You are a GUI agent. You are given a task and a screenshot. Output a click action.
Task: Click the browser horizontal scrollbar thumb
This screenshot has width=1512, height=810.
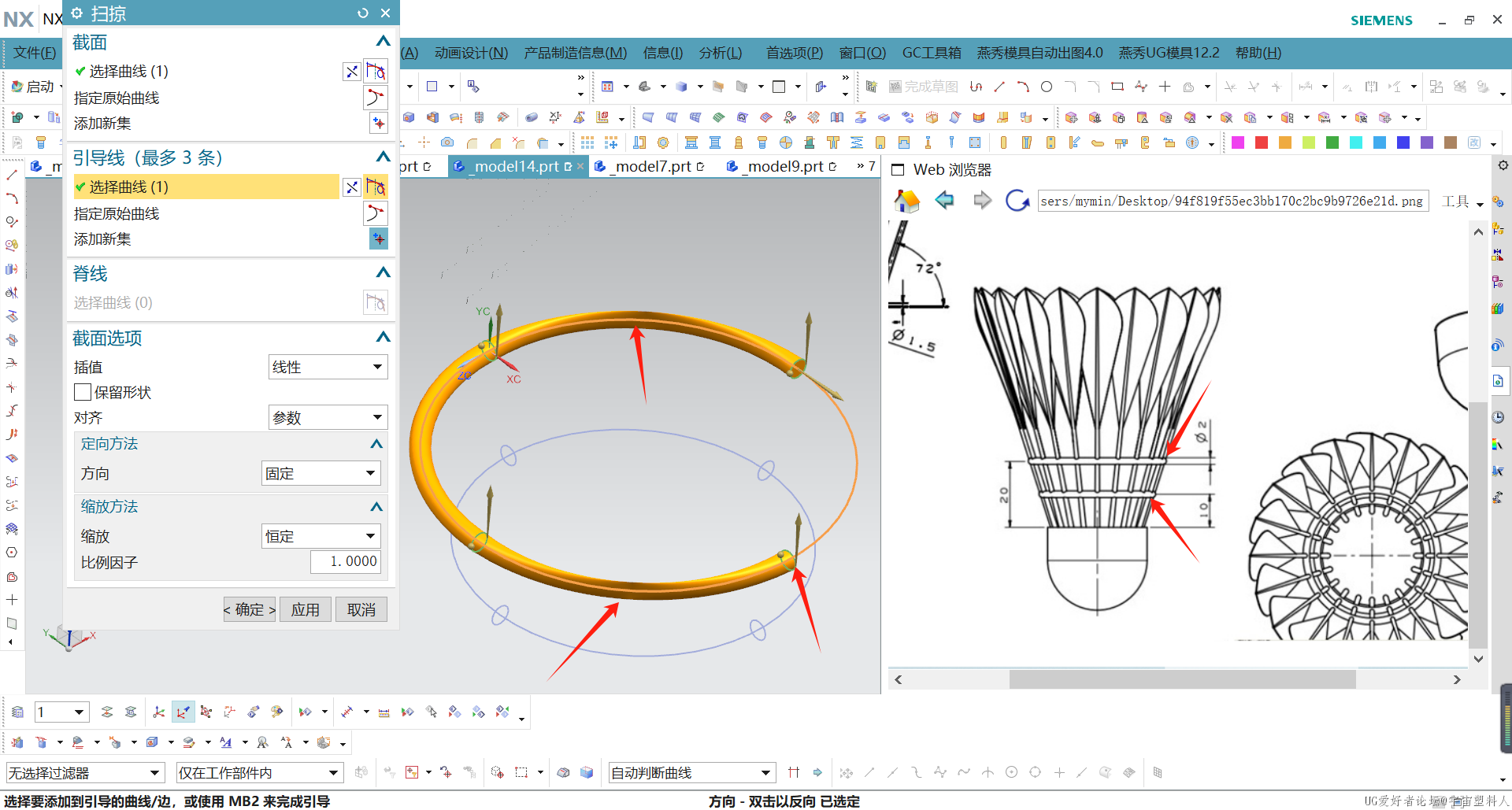[1182, 679]
